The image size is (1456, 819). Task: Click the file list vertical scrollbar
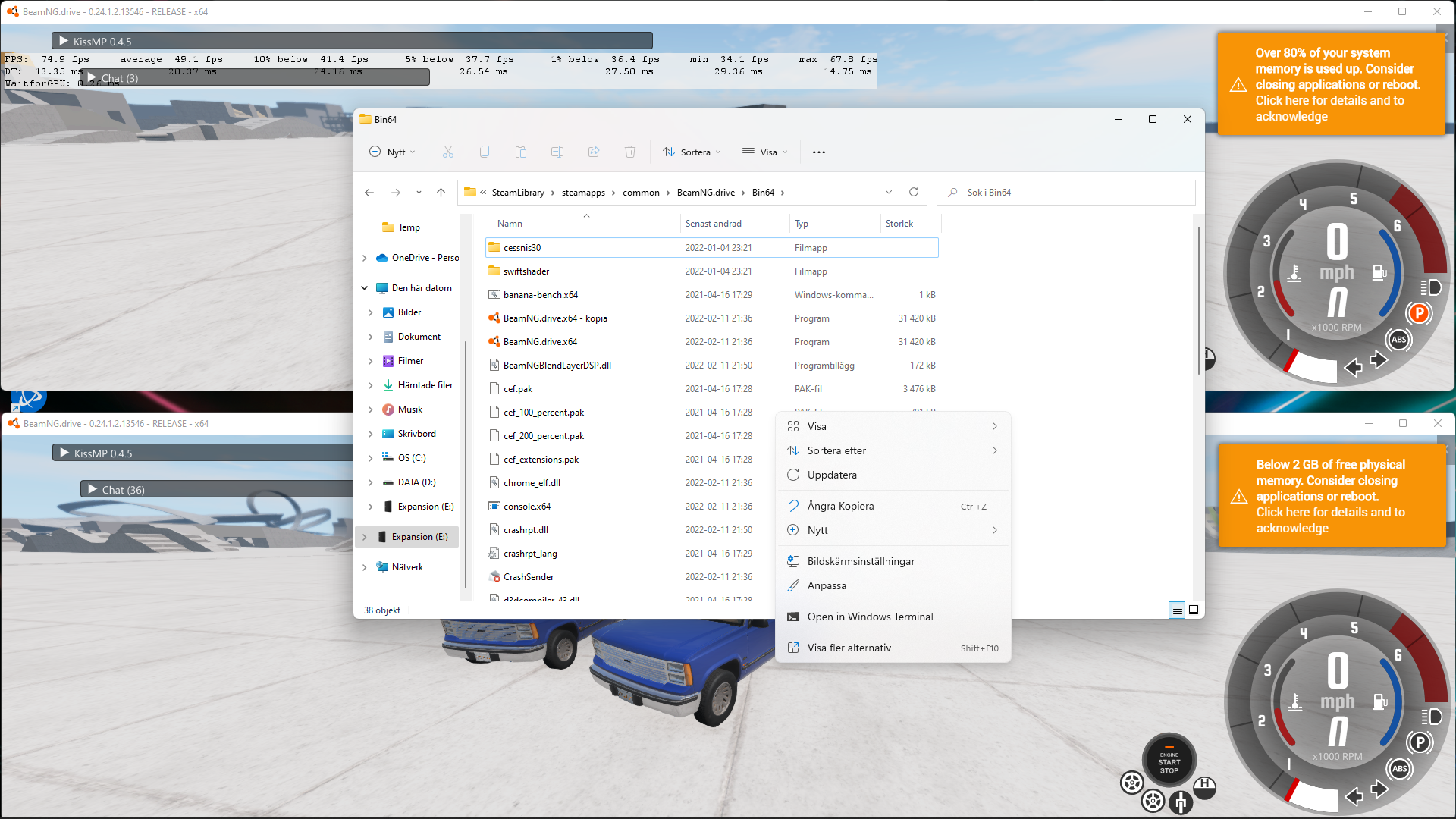tap(1198, 300)
